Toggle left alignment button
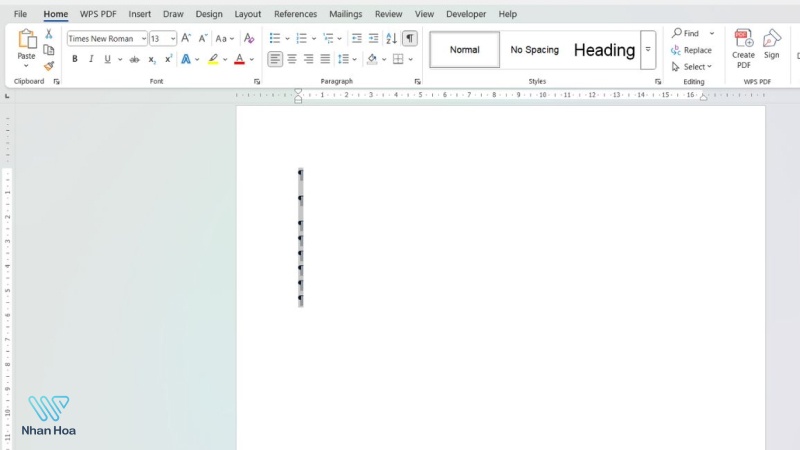 [x=275, y=59]
